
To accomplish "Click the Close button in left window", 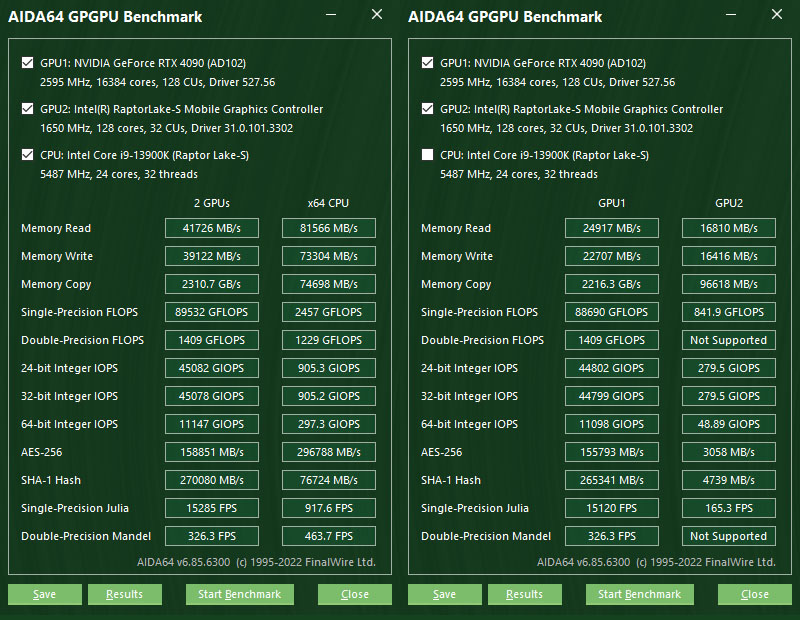I will [355, 594].
